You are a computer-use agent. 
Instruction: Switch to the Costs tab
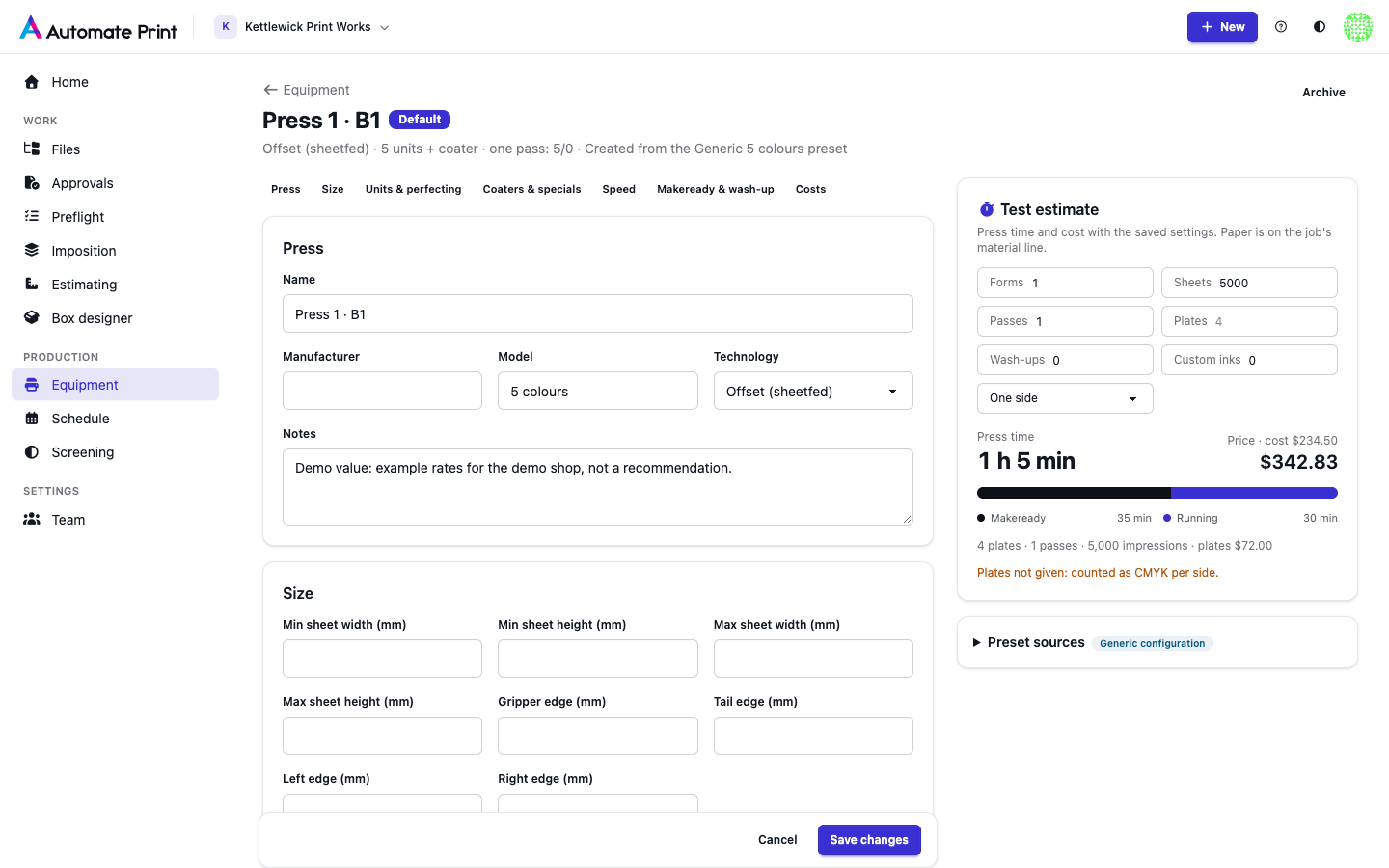(x=811, y=189)
